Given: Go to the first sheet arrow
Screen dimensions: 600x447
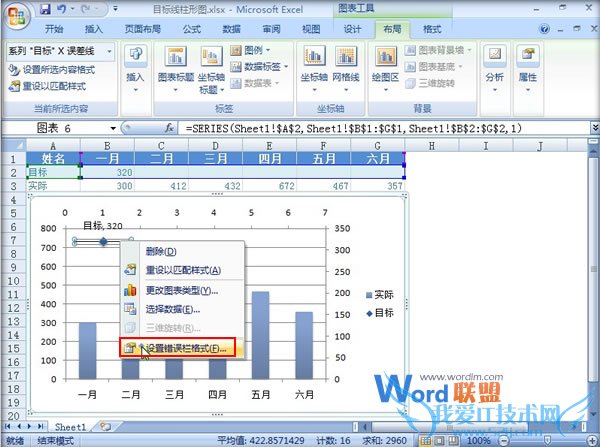Looking at the screenshot, I should [8, 426].
